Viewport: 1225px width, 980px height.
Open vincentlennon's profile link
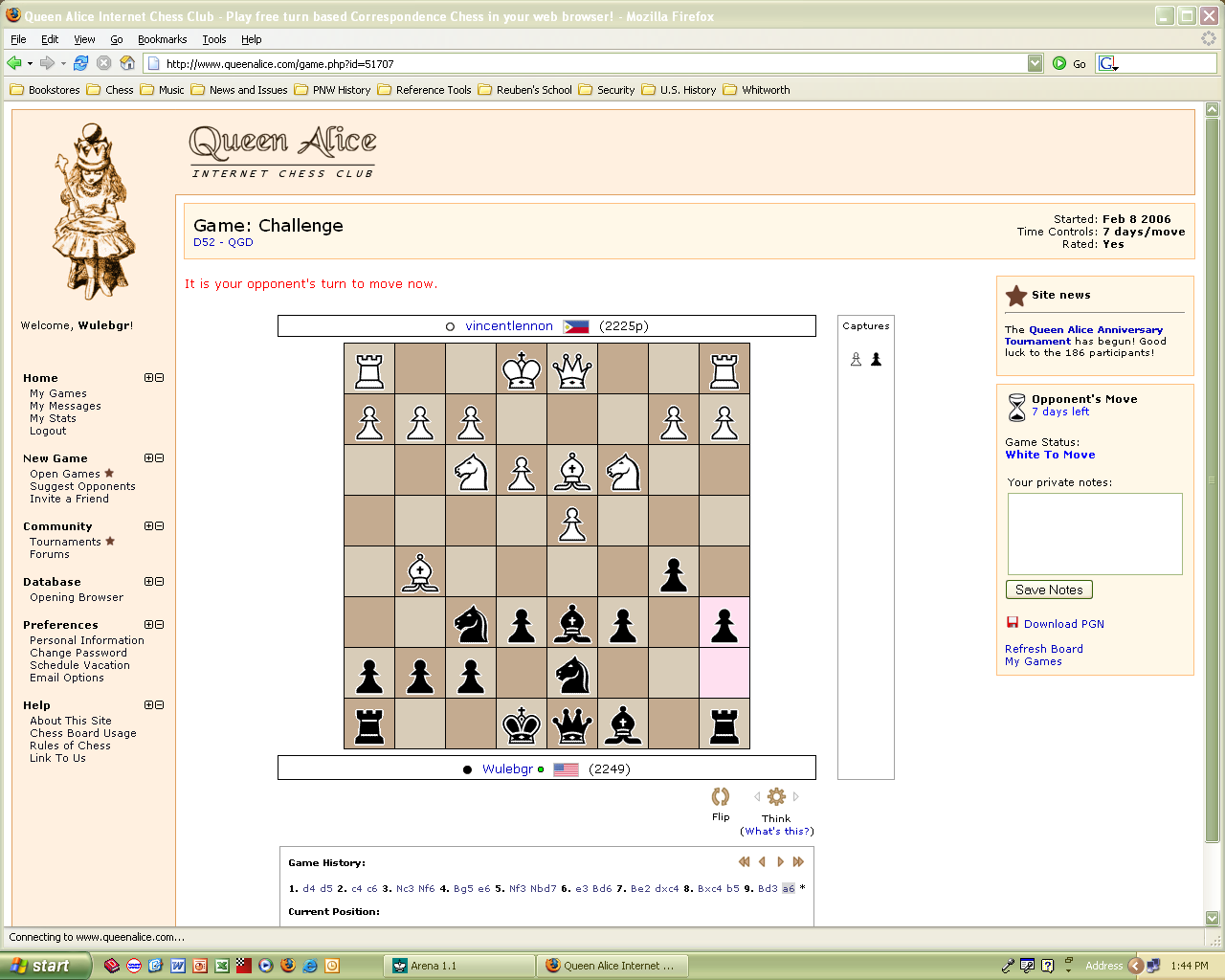click(x=509, y=326)
